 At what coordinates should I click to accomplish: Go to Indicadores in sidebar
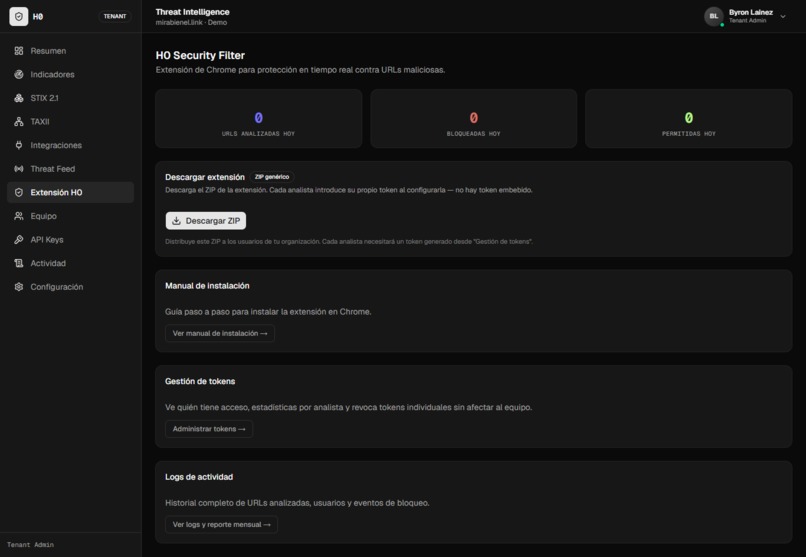[70, 75]
